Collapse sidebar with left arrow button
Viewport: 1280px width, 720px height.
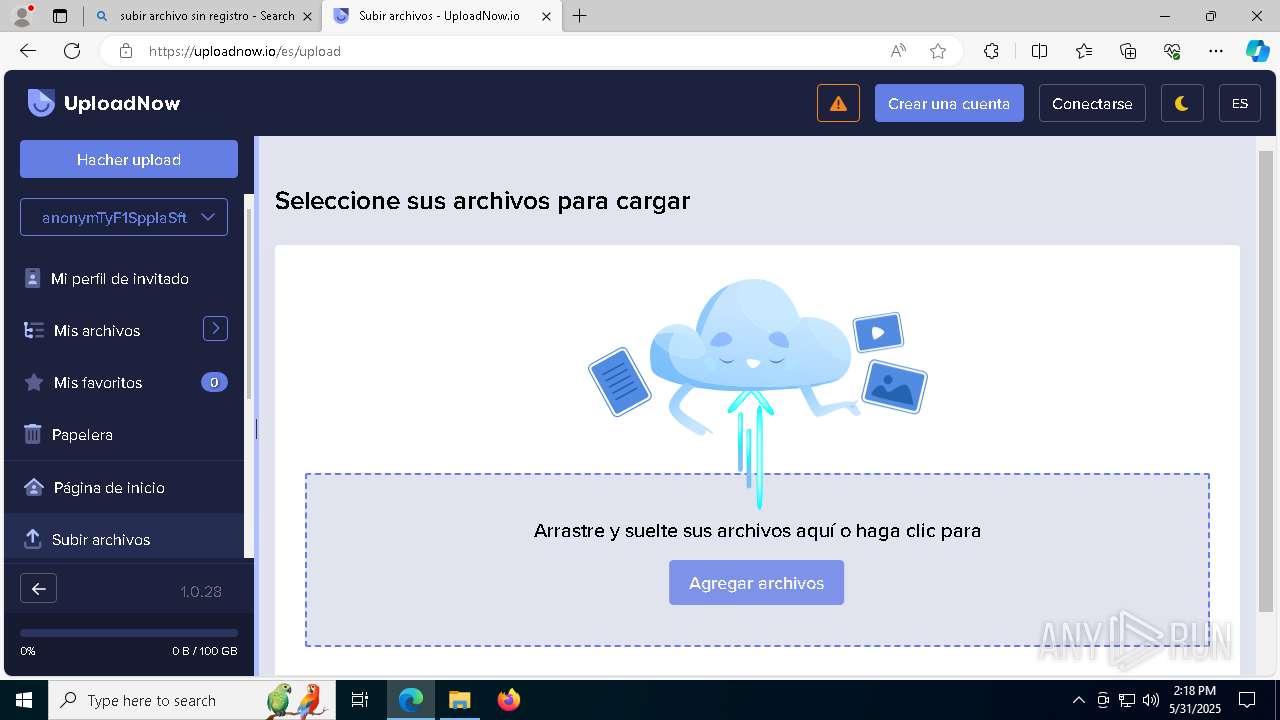click(x=38, y=589)
